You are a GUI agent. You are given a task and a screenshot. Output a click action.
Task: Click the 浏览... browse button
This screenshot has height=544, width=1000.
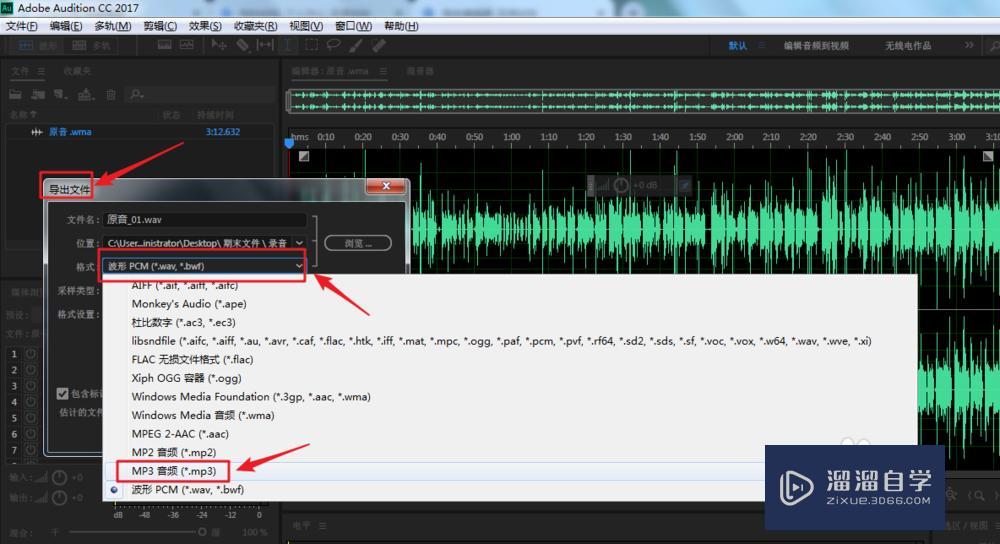[x=358, y=243]
